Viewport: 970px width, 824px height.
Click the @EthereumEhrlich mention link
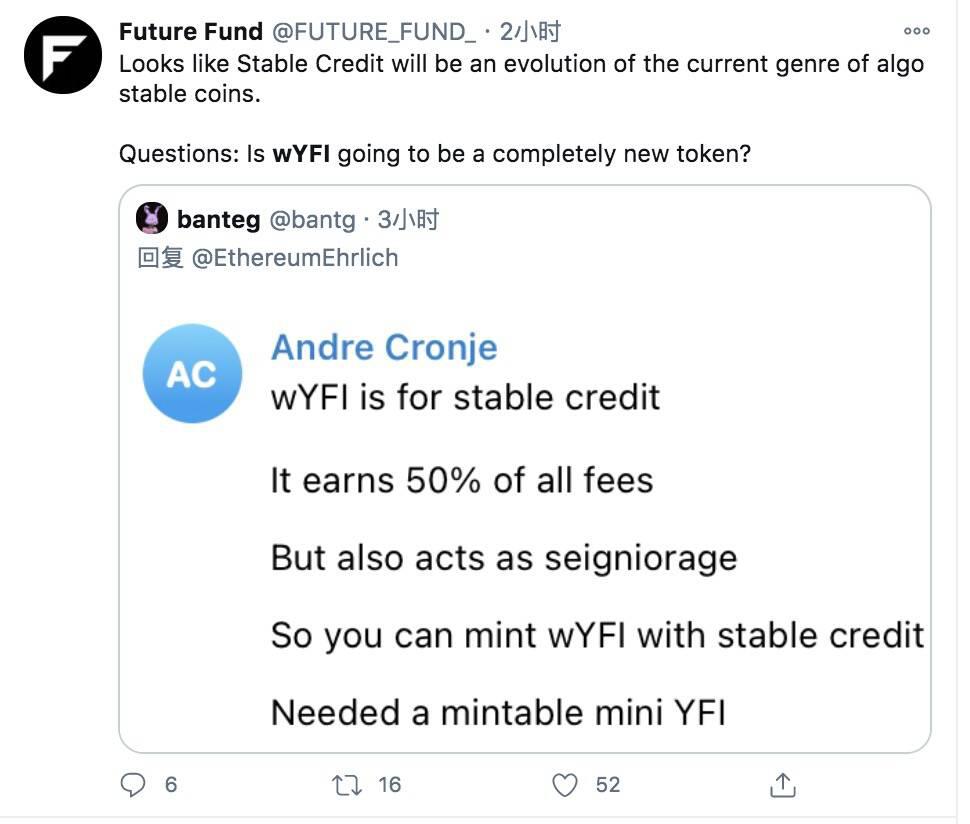[x=294, y=257]
